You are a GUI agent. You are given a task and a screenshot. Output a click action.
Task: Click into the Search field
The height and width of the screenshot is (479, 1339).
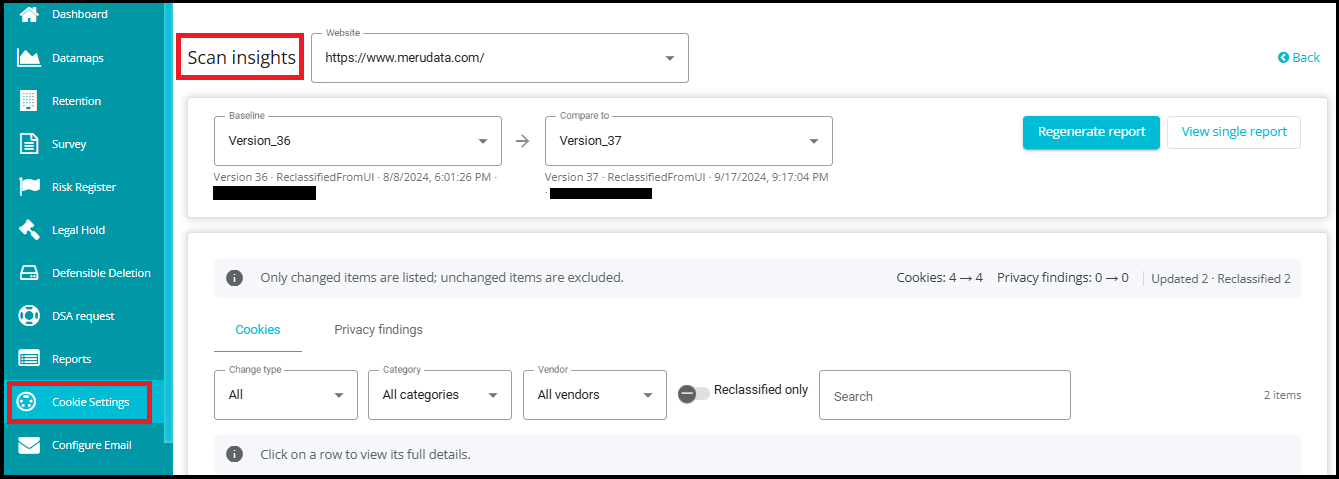(x=945, y=395)
